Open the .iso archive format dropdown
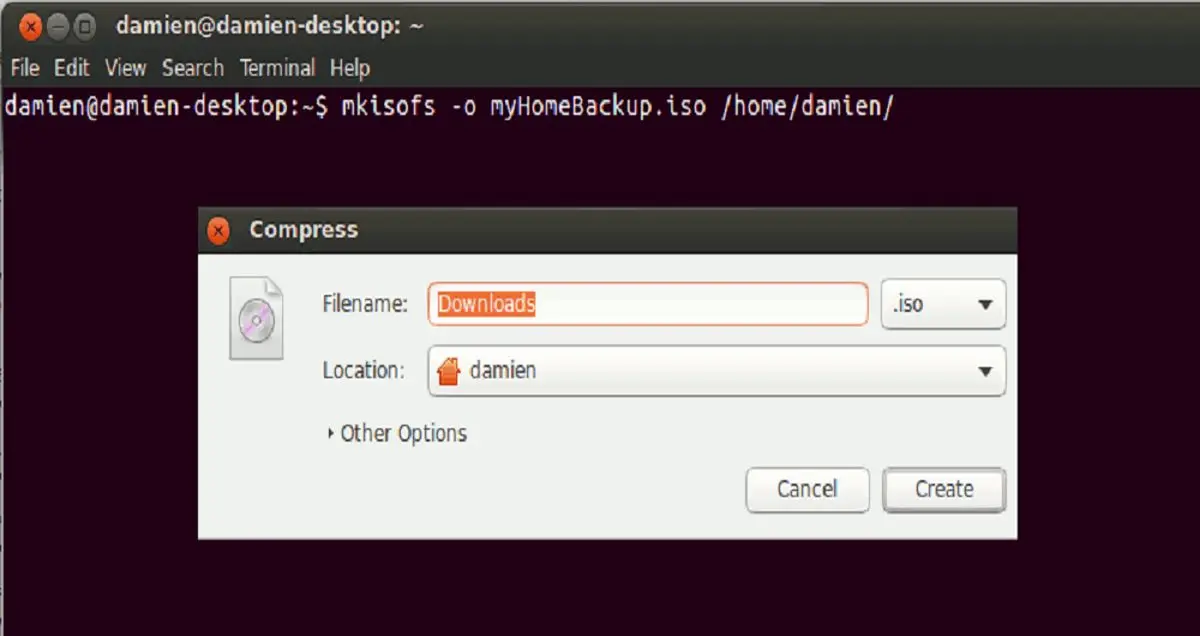The height and width of the screenshot is (636, 1200). (943, 304)
